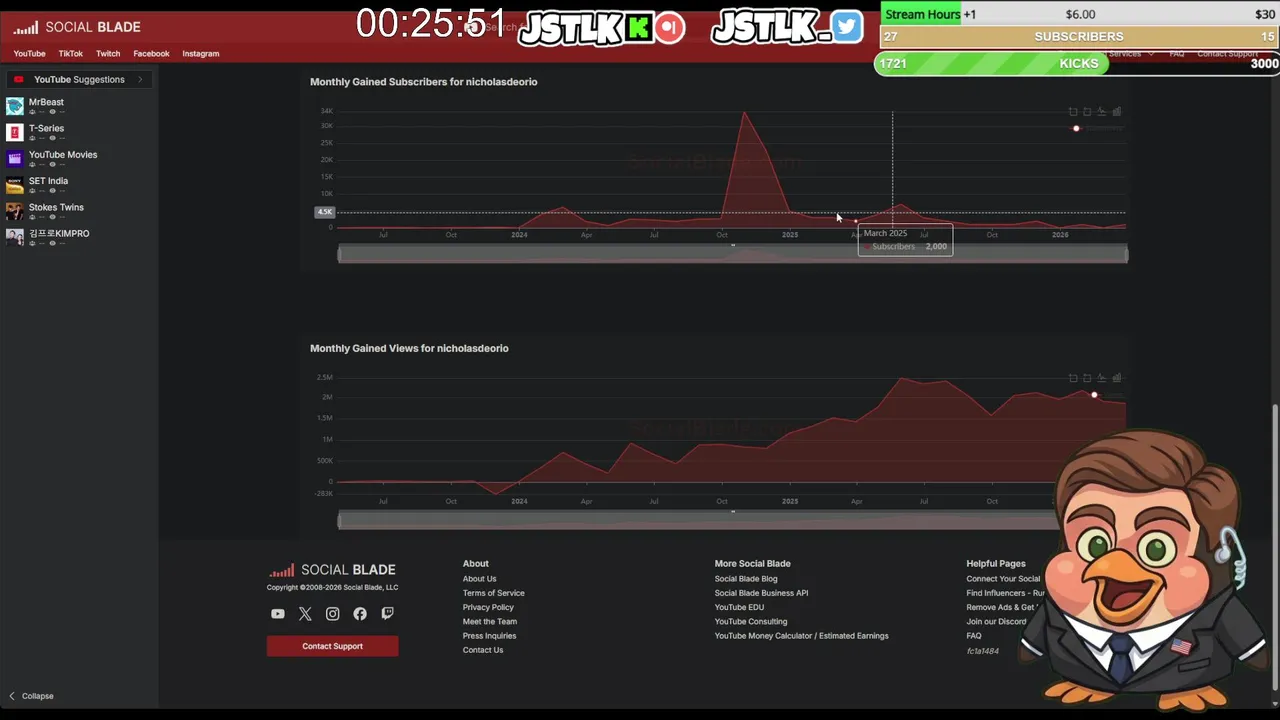Click zoom reset icon on subscribers chart

1087,112
